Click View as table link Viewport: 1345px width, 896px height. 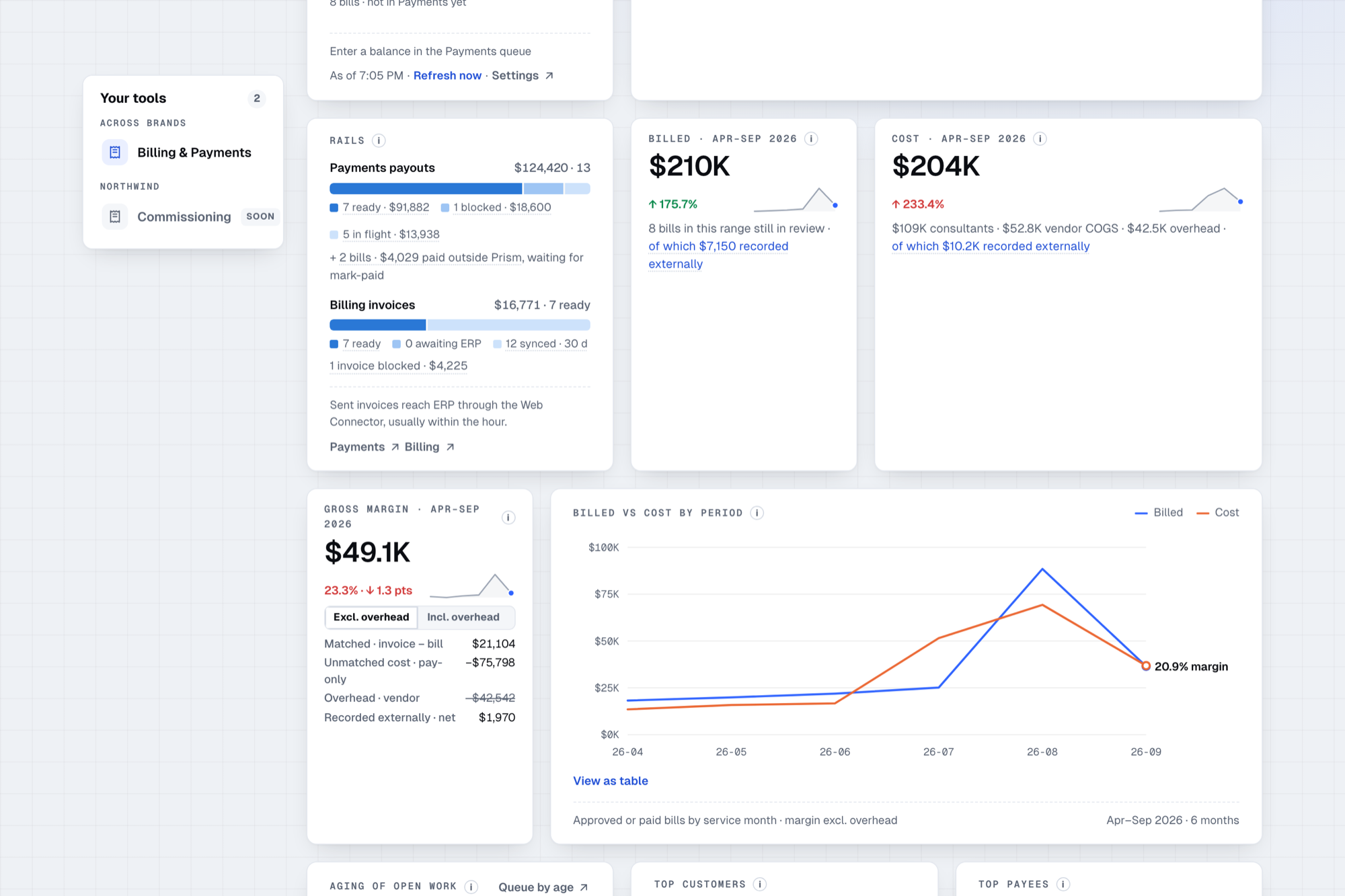[x=611, y=781]
